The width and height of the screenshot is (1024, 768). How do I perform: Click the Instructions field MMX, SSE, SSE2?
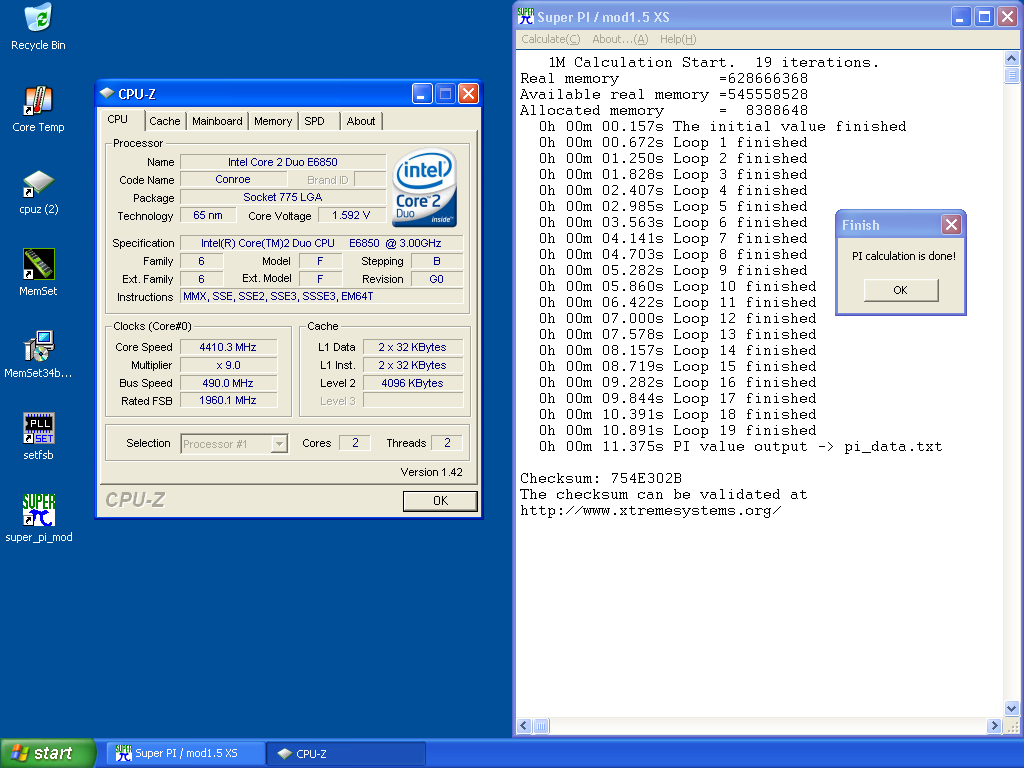[x=322, y=296]
